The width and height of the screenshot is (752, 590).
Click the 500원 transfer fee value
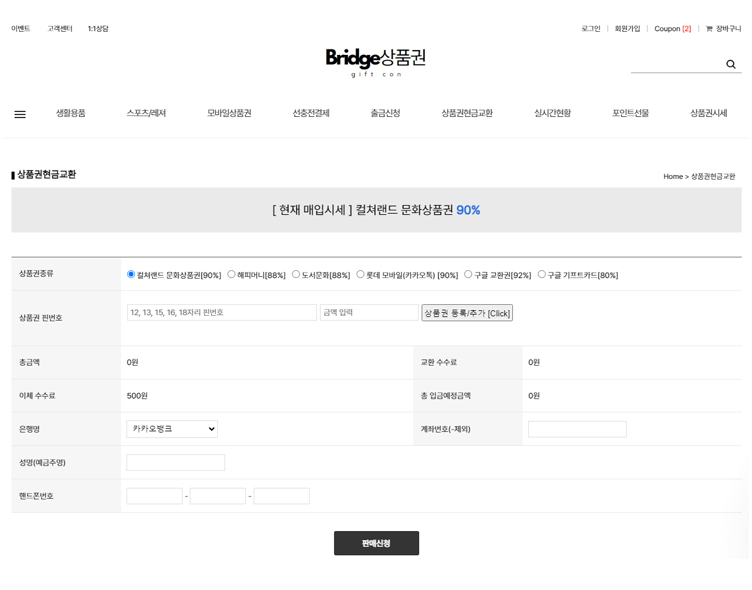pos(137,396)
